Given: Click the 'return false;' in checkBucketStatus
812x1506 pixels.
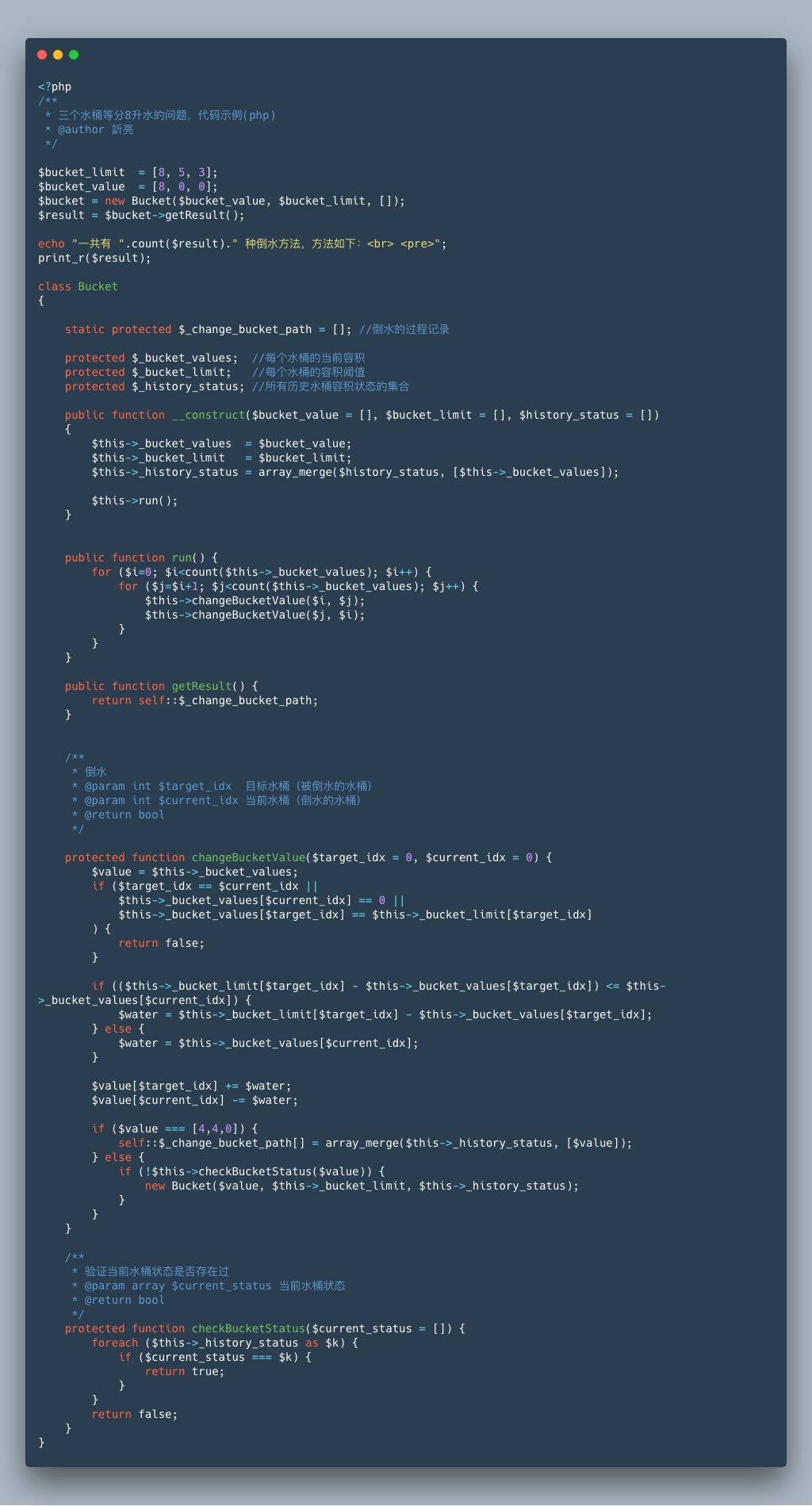Looking at the screenshot, I should click(135, 1414).
